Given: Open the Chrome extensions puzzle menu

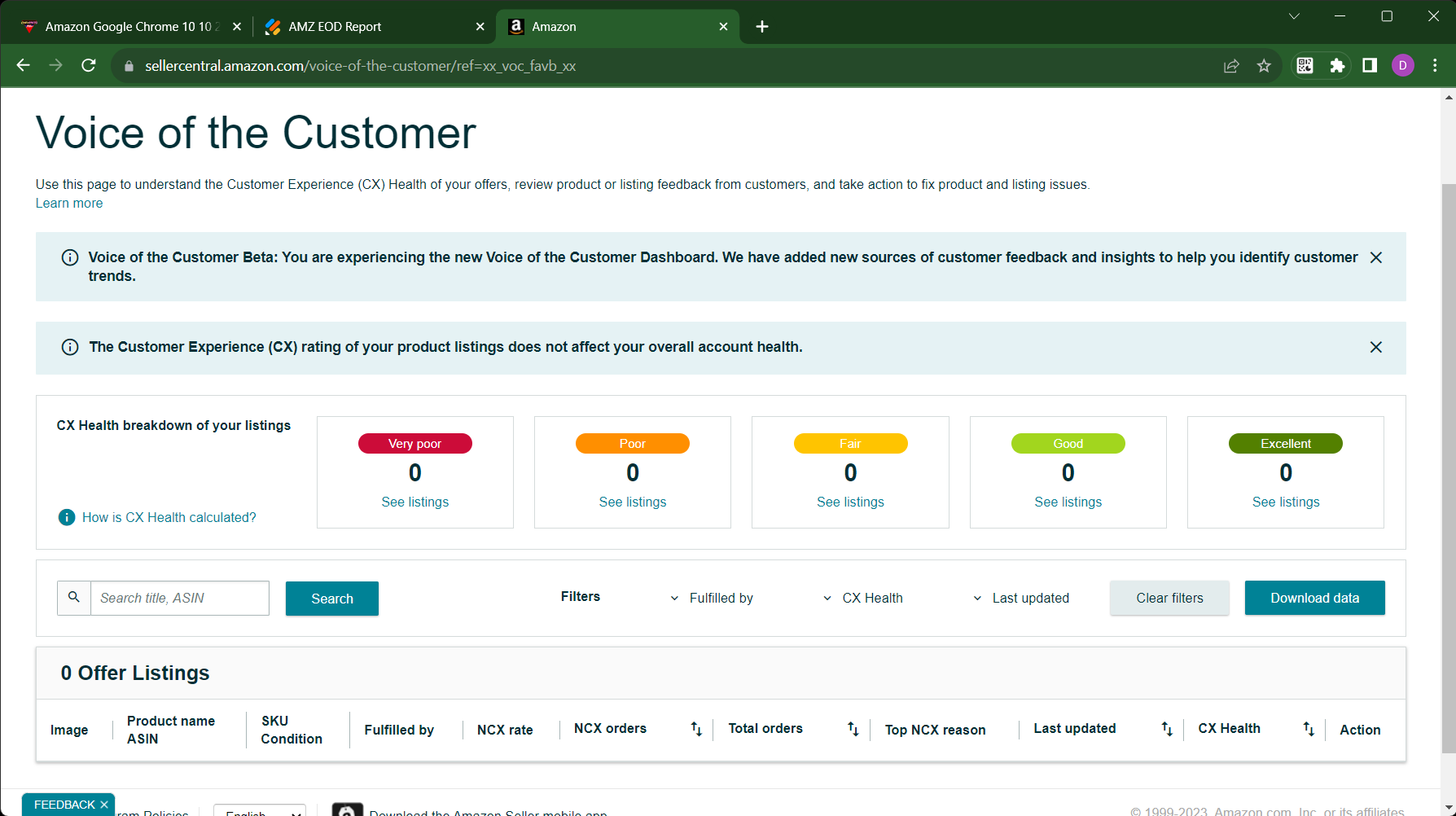Looking at the screenshot, I should tap(1337, 65).
